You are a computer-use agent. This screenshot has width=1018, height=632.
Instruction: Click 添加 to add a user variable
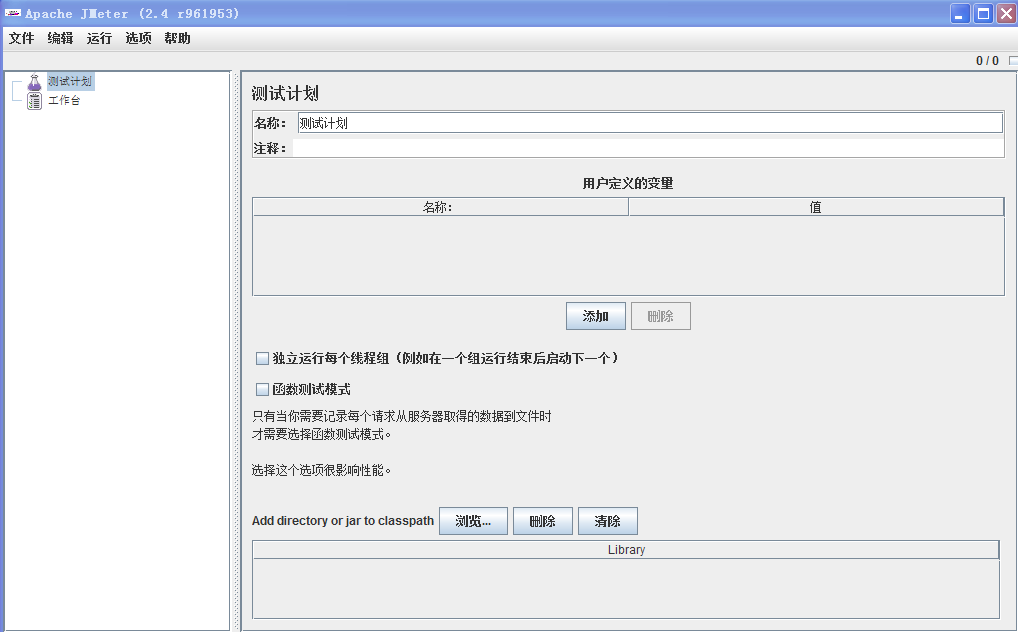(x=595, y=316)
